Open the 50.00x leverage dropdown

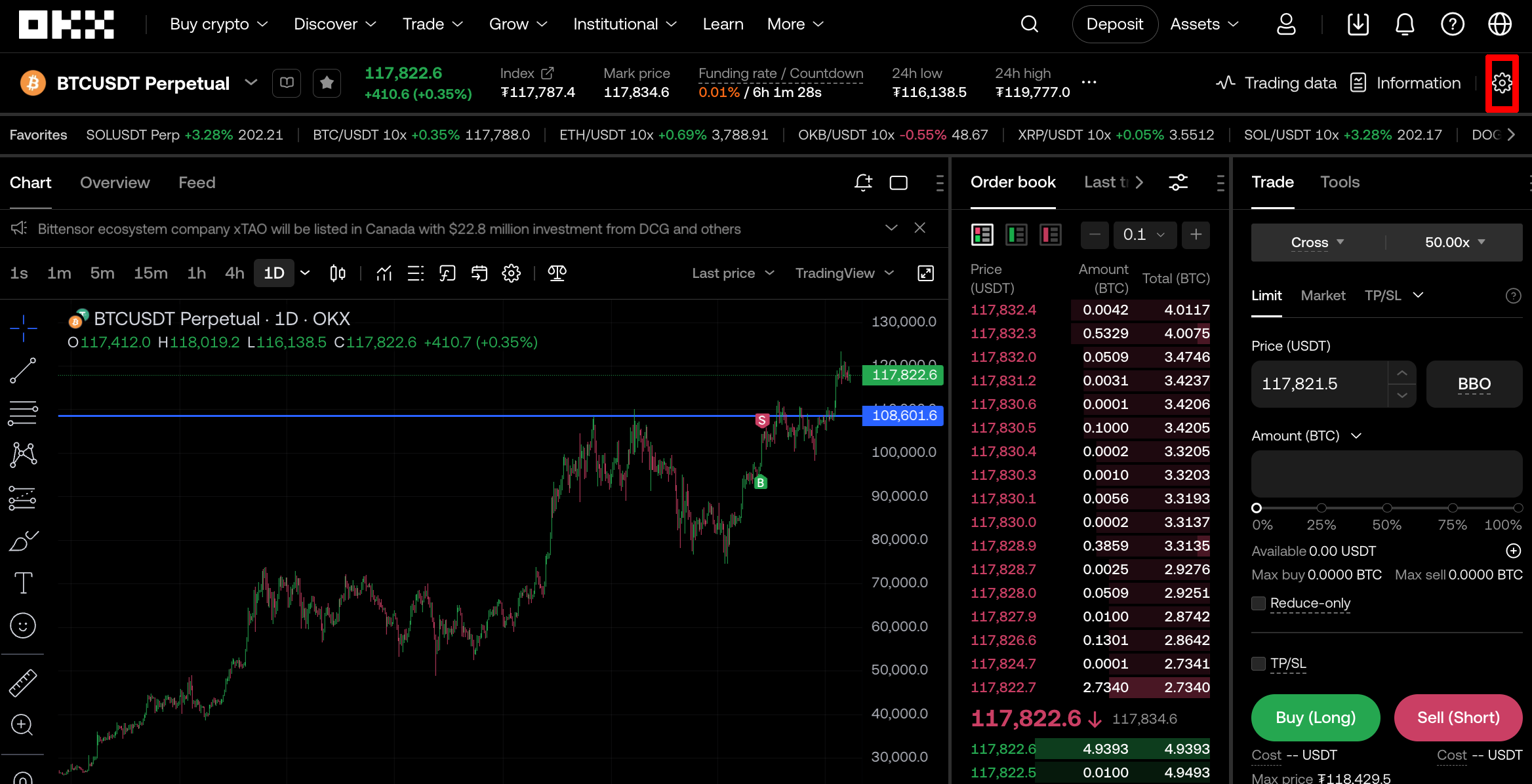[1455, 243]
